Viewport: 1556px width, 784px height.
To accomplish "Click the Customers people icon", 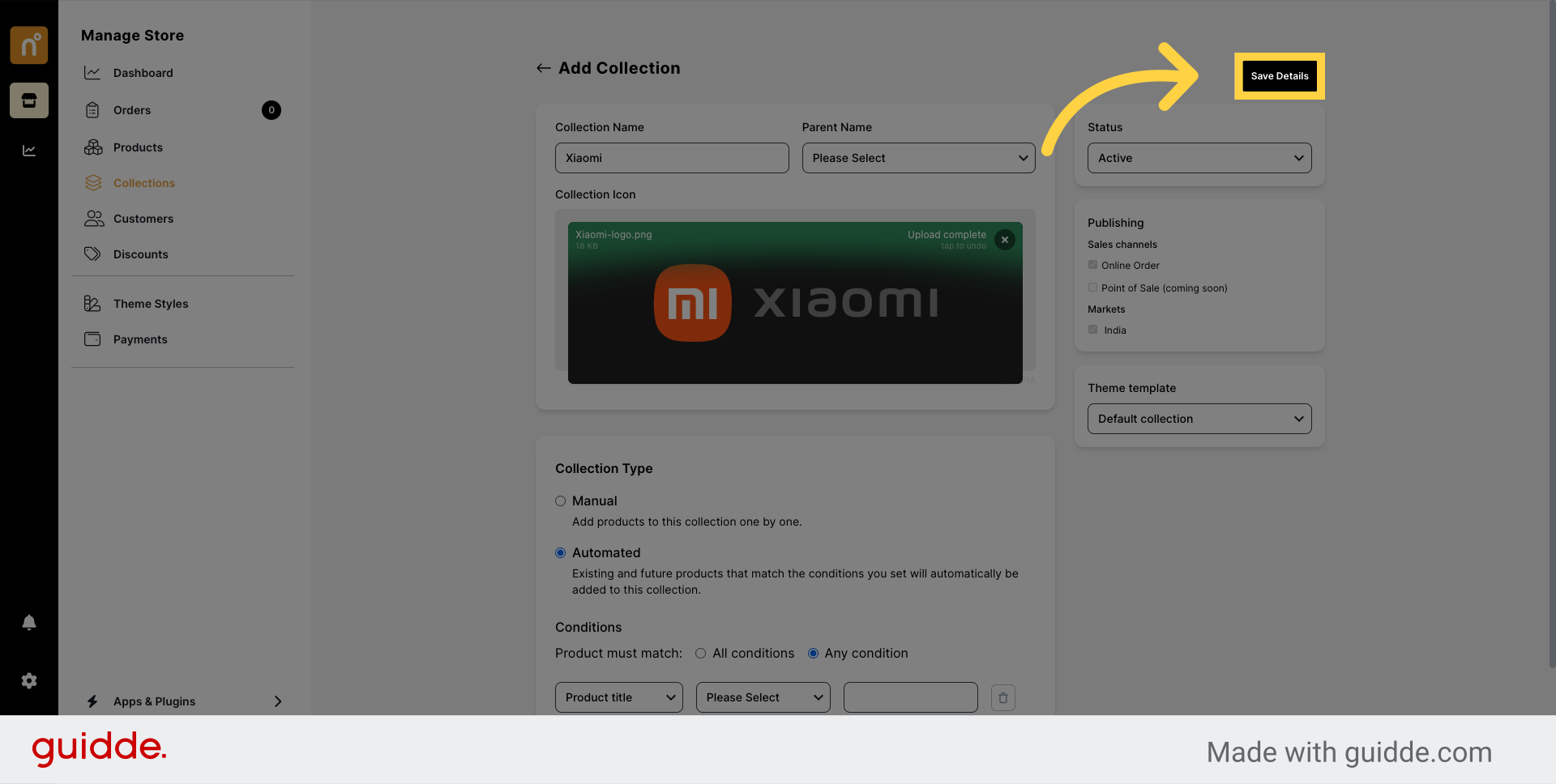I will tap(94, 219).
